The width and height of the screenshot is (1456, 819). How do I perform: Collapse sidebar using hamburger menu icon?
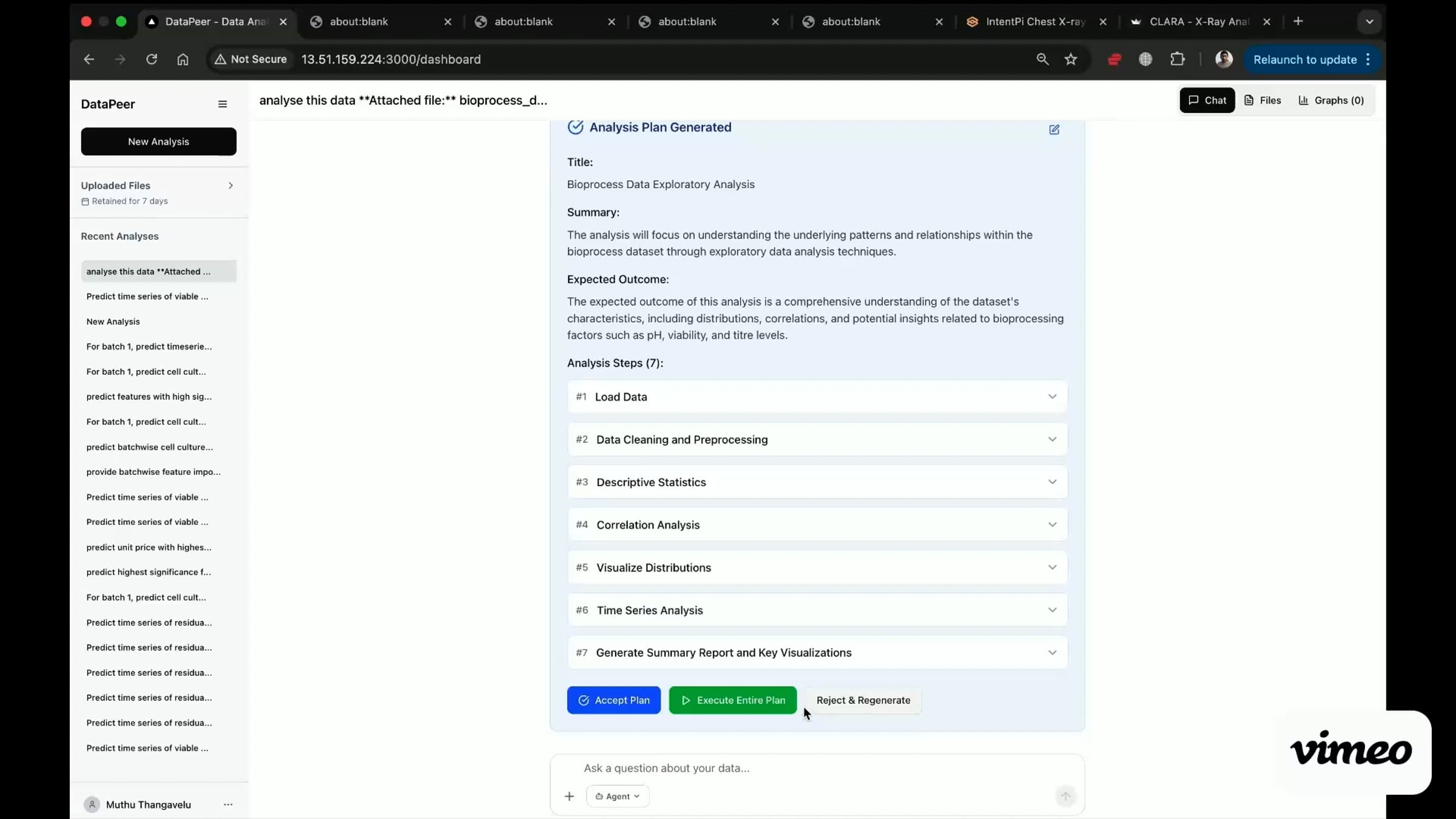223,104
